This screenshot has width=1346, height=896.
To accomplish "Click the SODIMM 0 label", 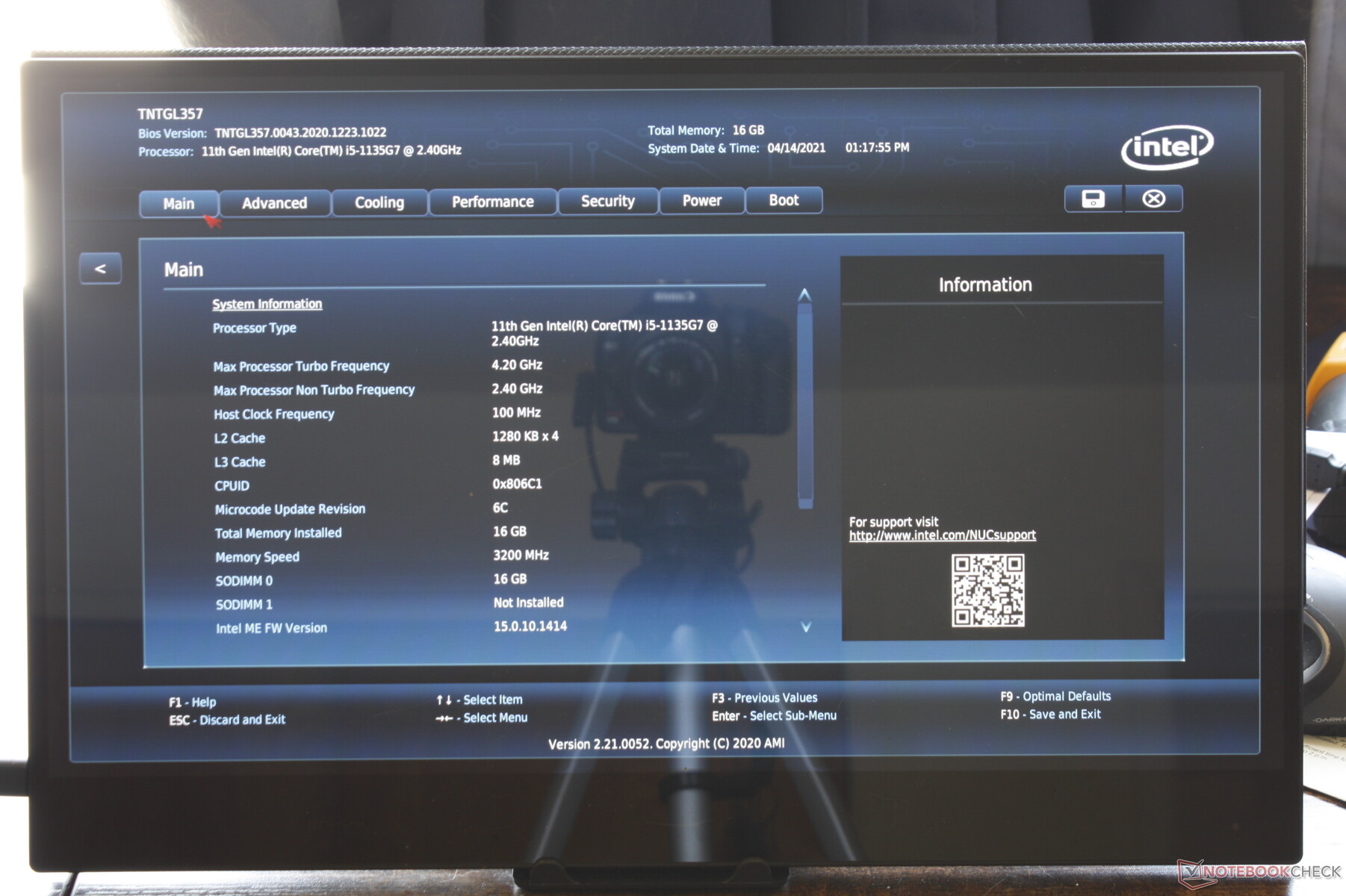I will click(244, 581).
